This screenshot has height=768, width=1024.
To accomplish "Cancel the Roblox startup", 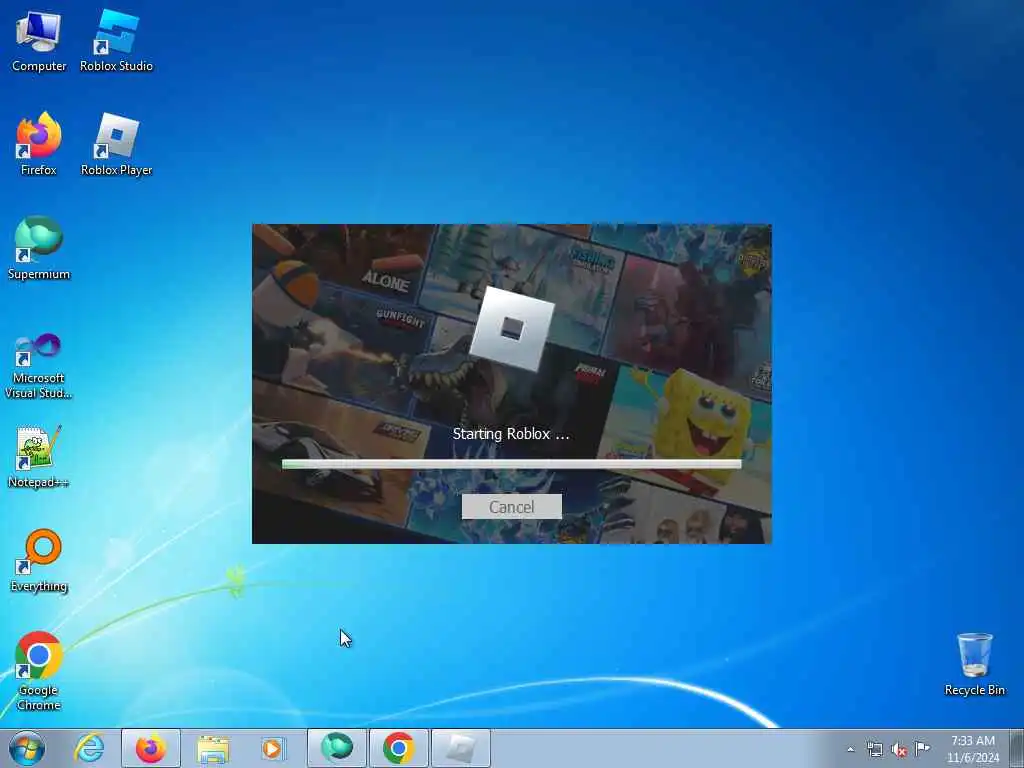I will point(511,507).
